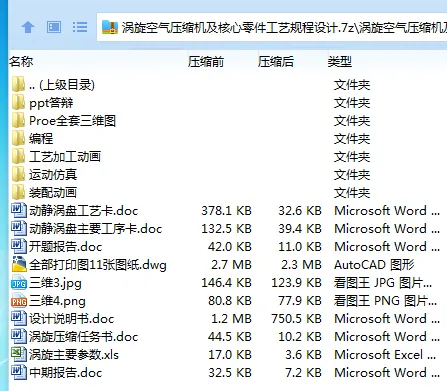Screen dimensions: 447x391
Task: Select the file name 涡旋压缩任务书.doc
Action: [x=83, y=337]
